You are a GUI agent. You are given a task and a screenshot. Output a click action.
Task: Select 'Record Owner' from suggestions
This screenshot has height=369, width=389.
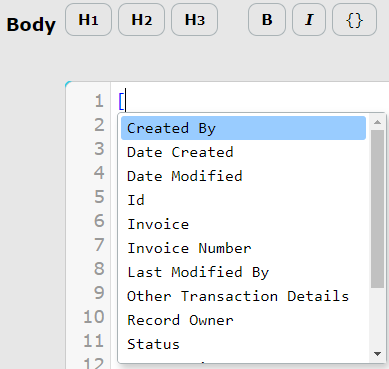tap(243, 320)
